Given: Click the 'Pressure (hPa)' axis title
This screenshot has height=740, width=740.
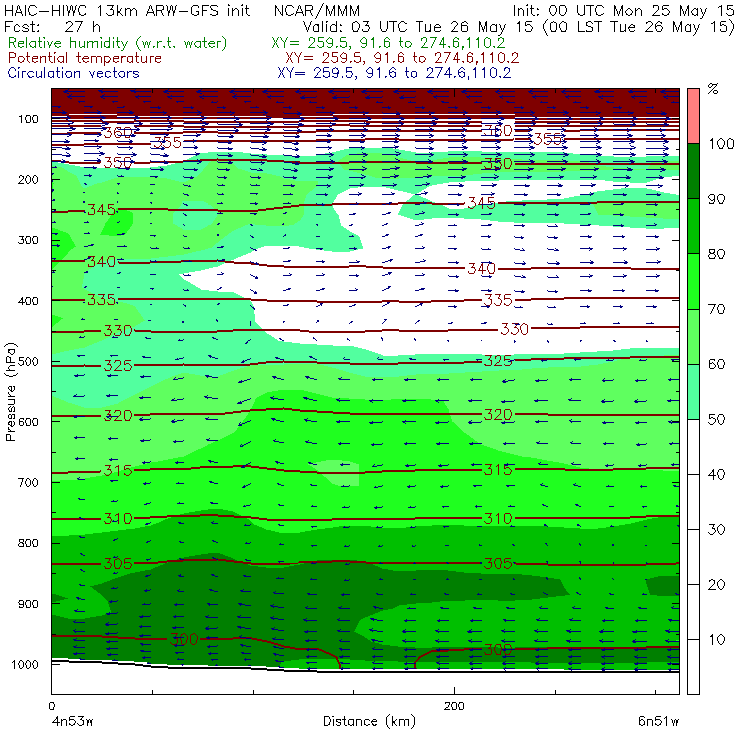Looking at the screenshot, I should (10, 392).
